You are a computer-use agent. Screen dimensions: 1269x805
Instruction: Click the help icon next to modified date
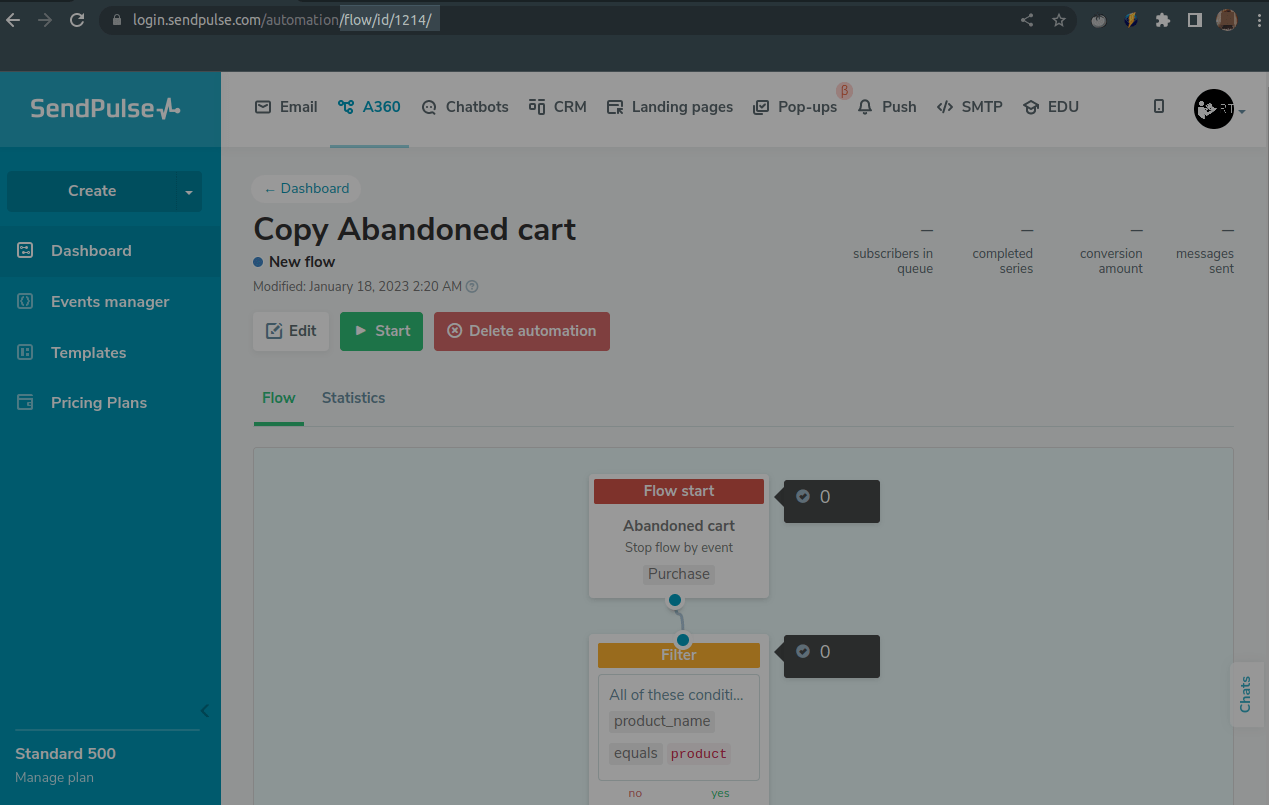point(473,287)
